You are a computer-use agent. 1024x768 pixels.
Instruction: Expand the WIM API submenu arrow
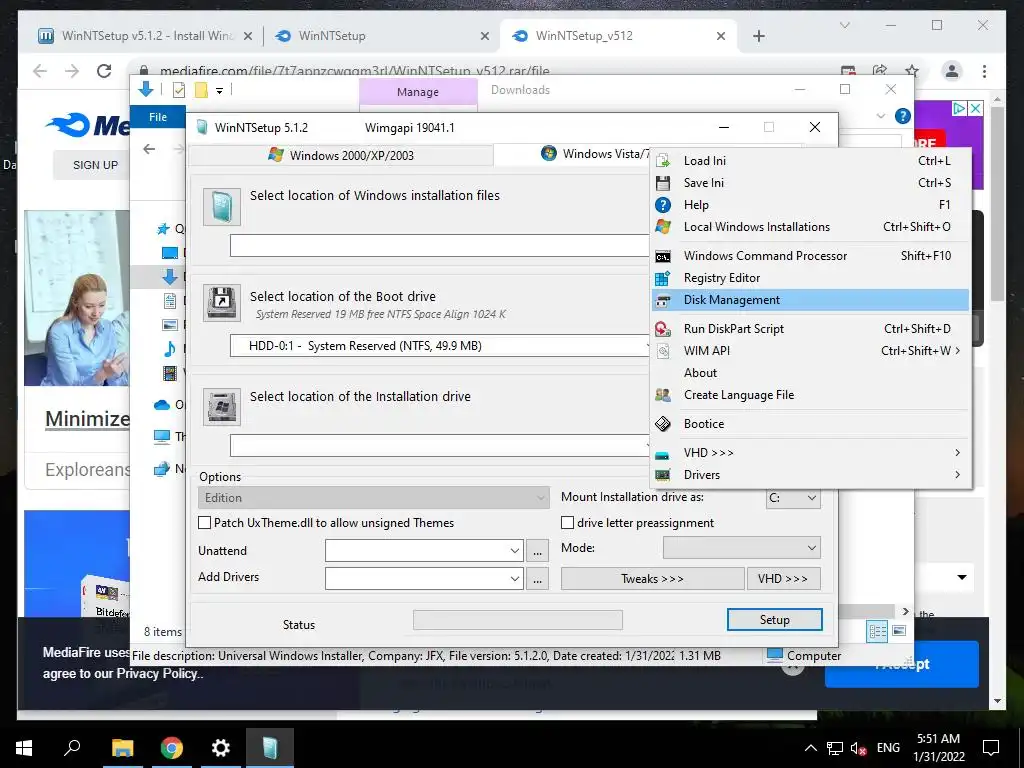[957, 351]
